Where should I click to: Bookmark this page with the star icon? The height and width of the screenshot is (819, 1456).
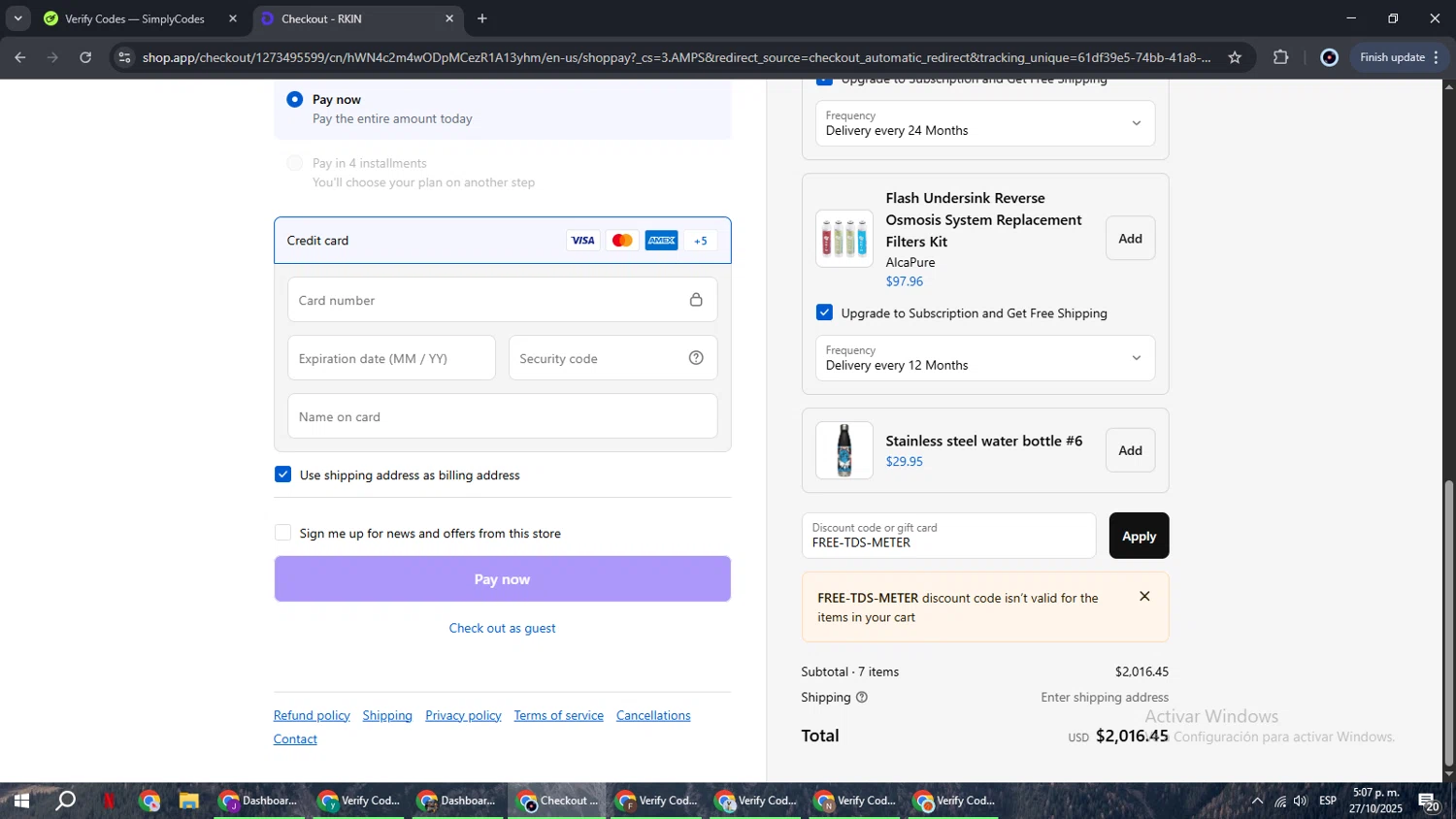tap(1235, 57)
